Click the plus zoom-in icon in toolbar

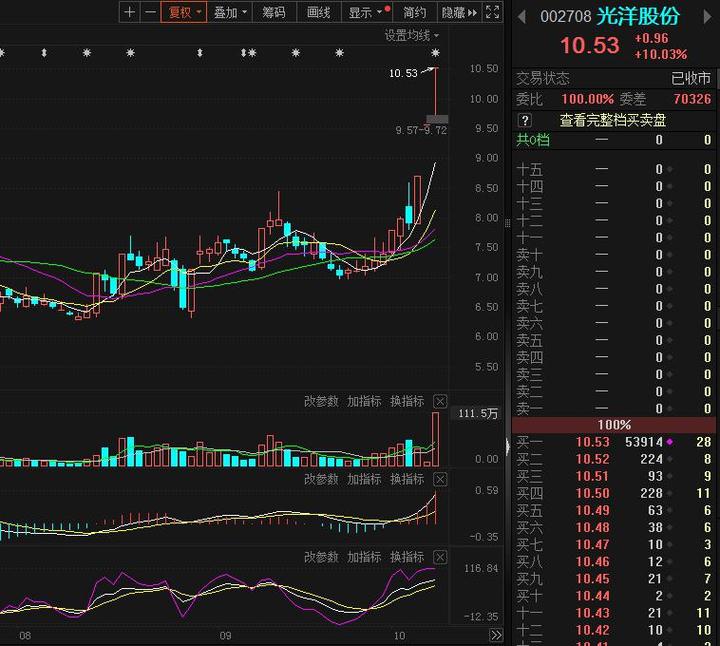click(129, 12)
